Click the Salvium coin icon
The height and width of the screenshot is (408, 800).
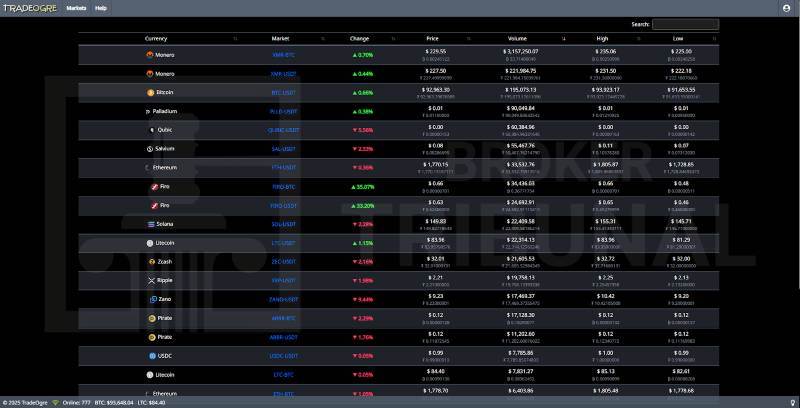click(x=150, y=149)
